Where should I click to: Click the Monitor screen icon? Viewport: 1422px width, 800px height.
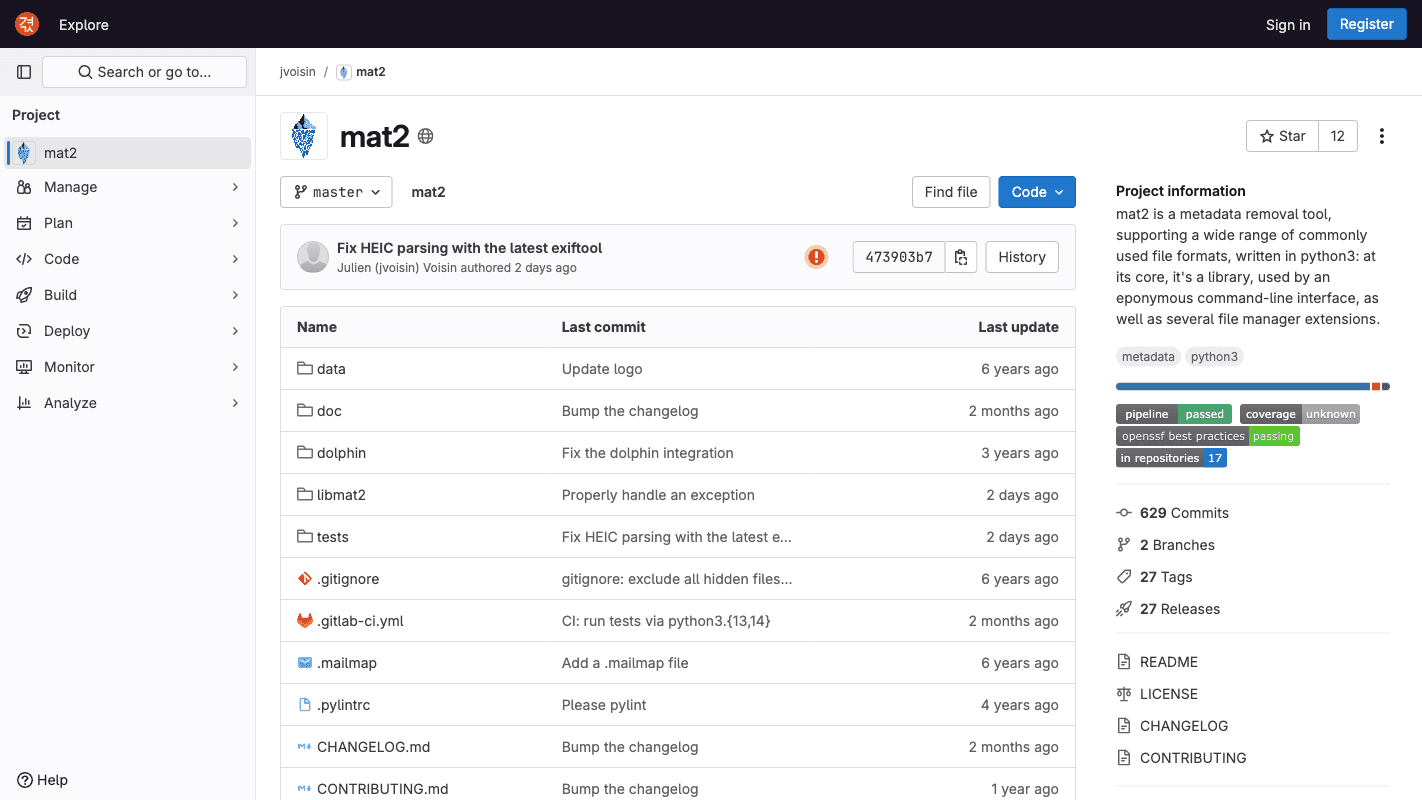tap(24, 367)
